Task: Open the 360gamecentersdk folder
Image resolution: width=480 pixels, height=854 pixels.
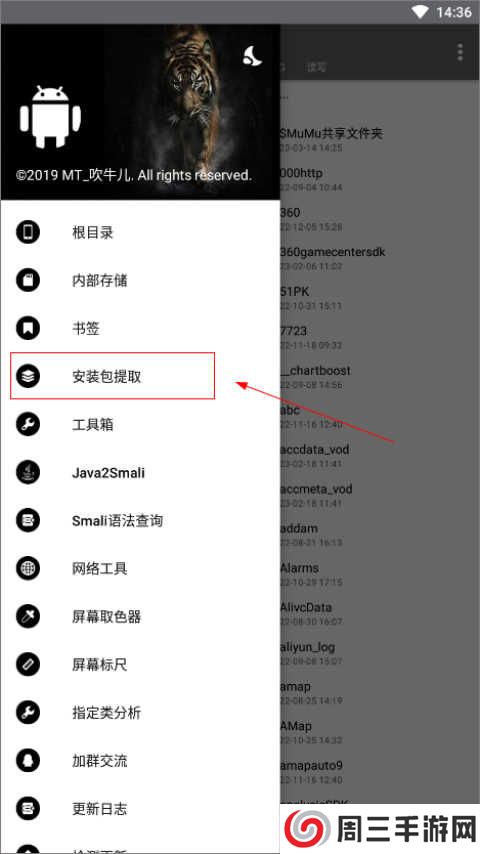Action: (380, 257)
